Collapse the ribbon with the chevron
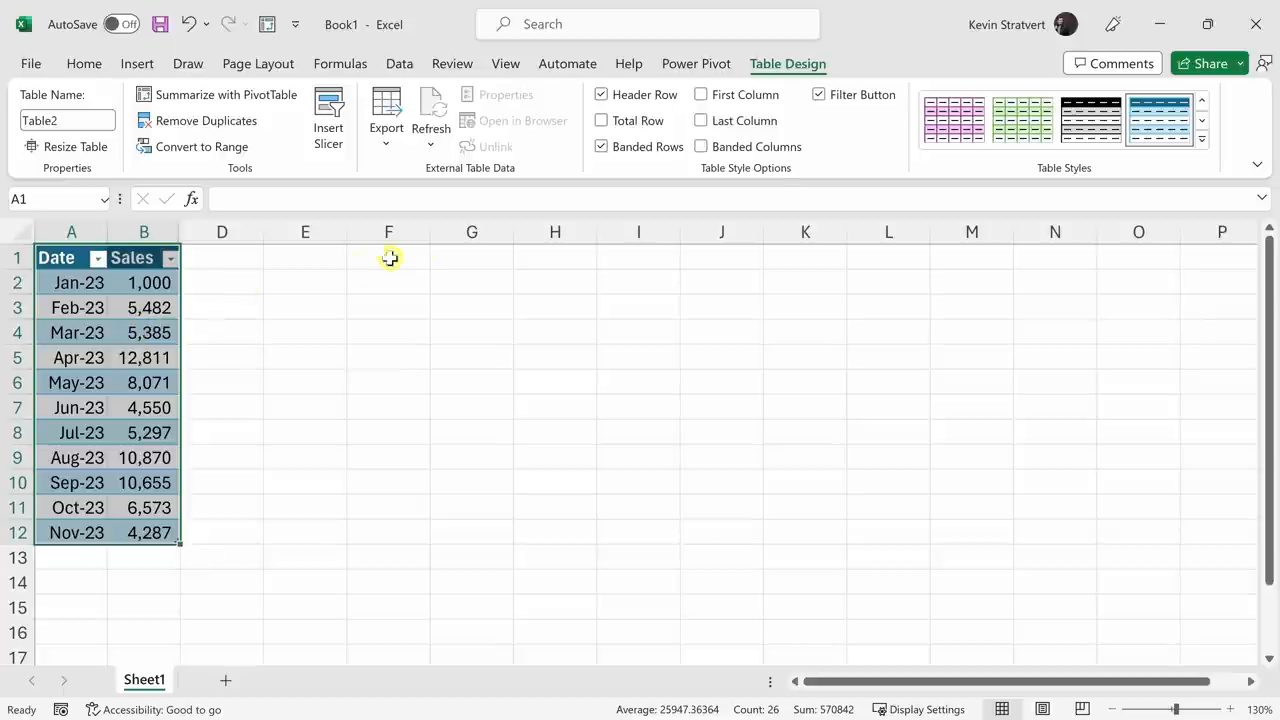Image resolution: width=1280 pixels, height=720 pixels. click(1257, 164)
